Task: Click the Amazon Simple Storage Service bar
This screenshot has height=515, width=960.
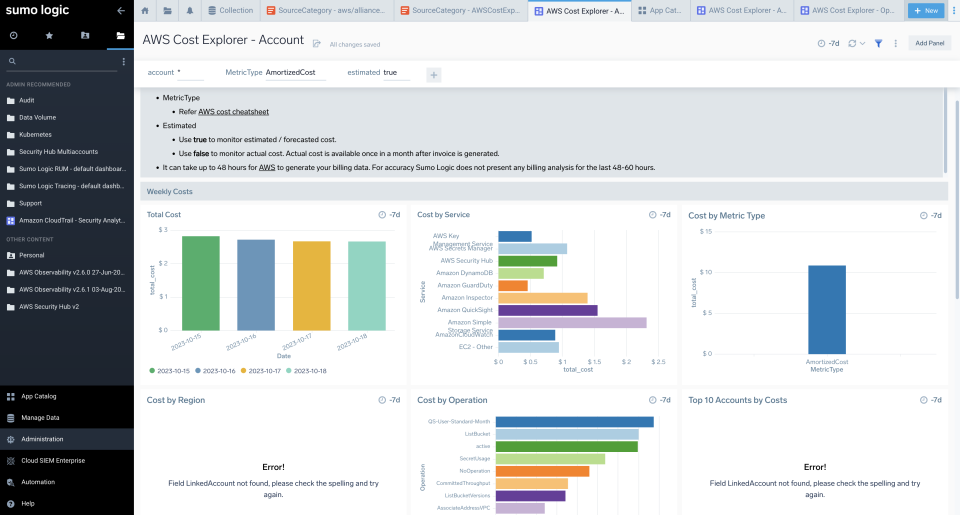Action: [x=572, y=322]
